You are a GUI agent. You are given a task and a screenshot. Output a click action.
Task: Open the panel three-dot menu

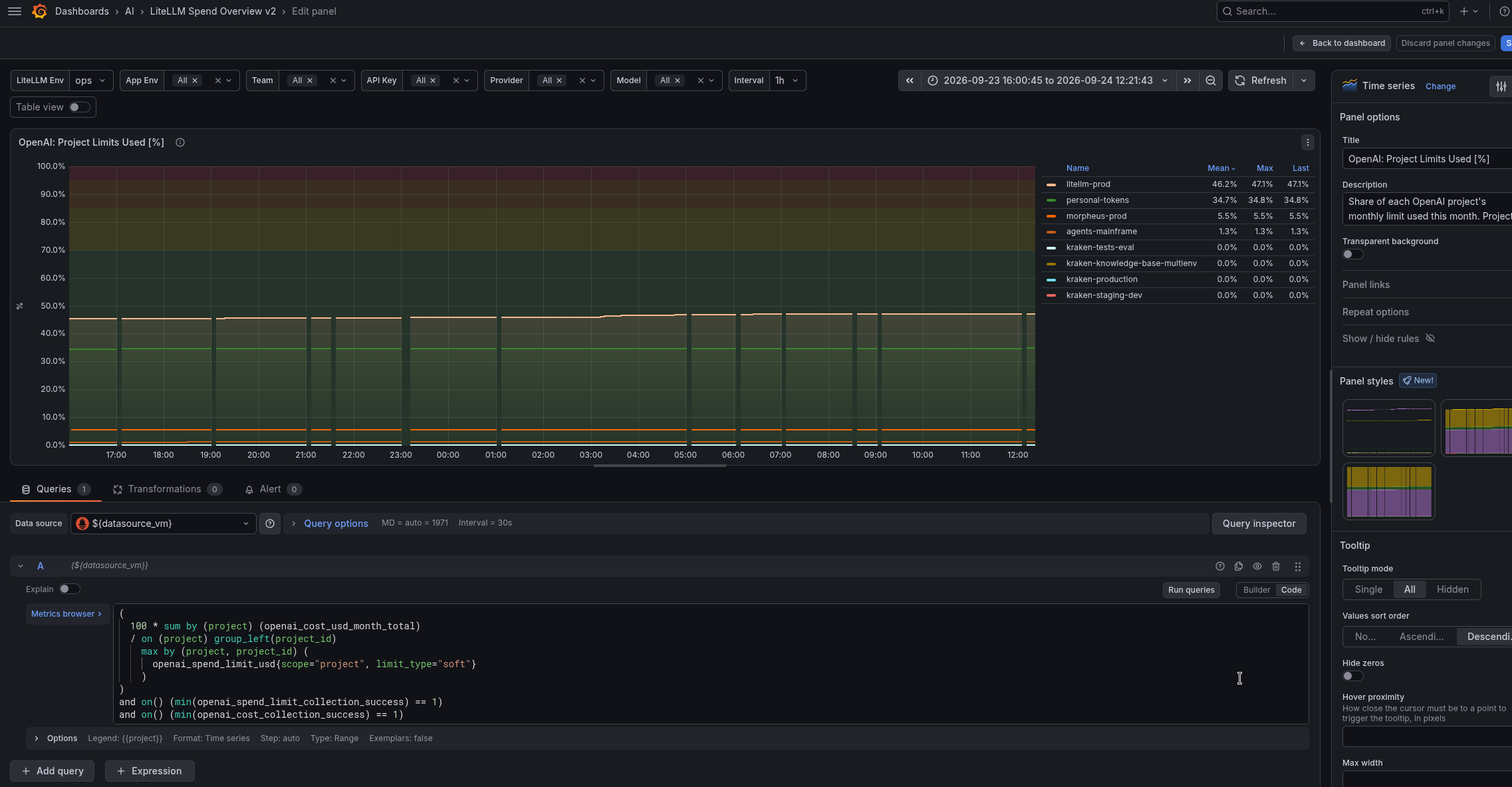pos(1308,142)
